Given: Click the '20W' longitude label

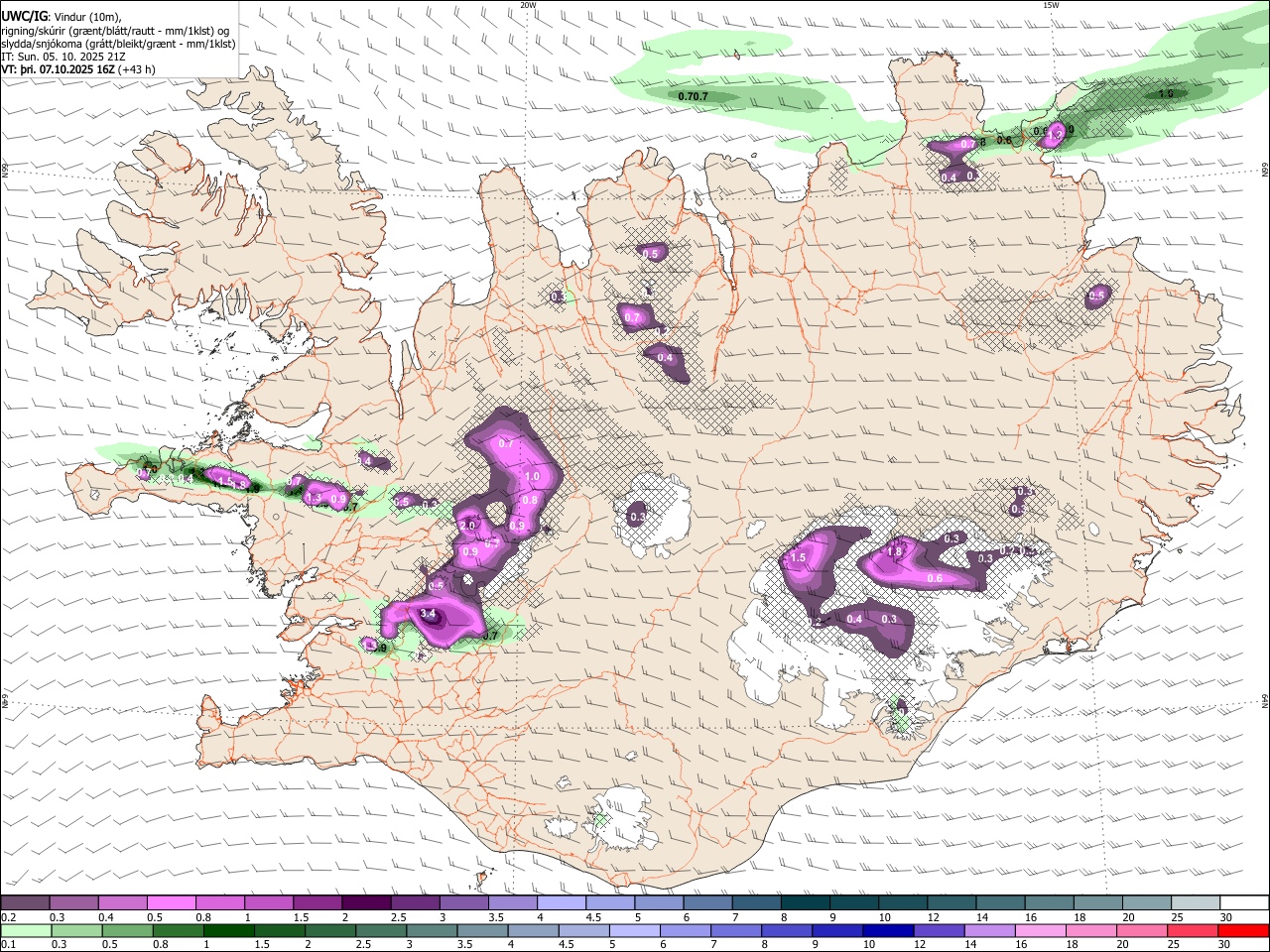Looking at the screenshot, I should point(529,5).
